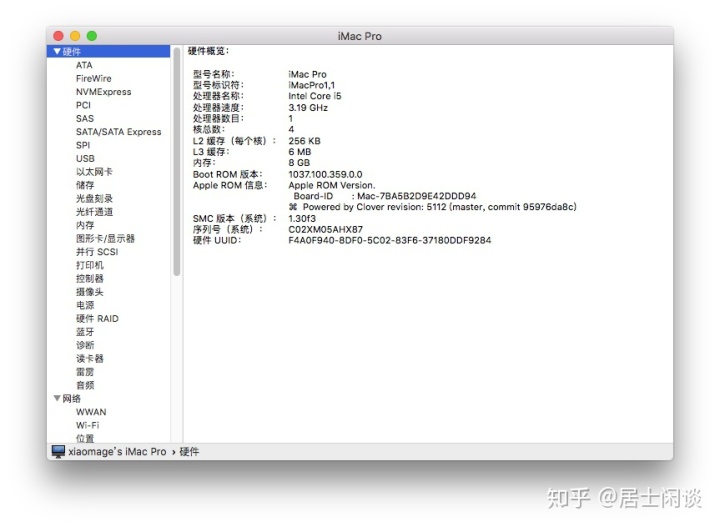Collapse the 硬件 hardware category triangle
This screenshot has height=527, width=720.
[x=57, y=51]
